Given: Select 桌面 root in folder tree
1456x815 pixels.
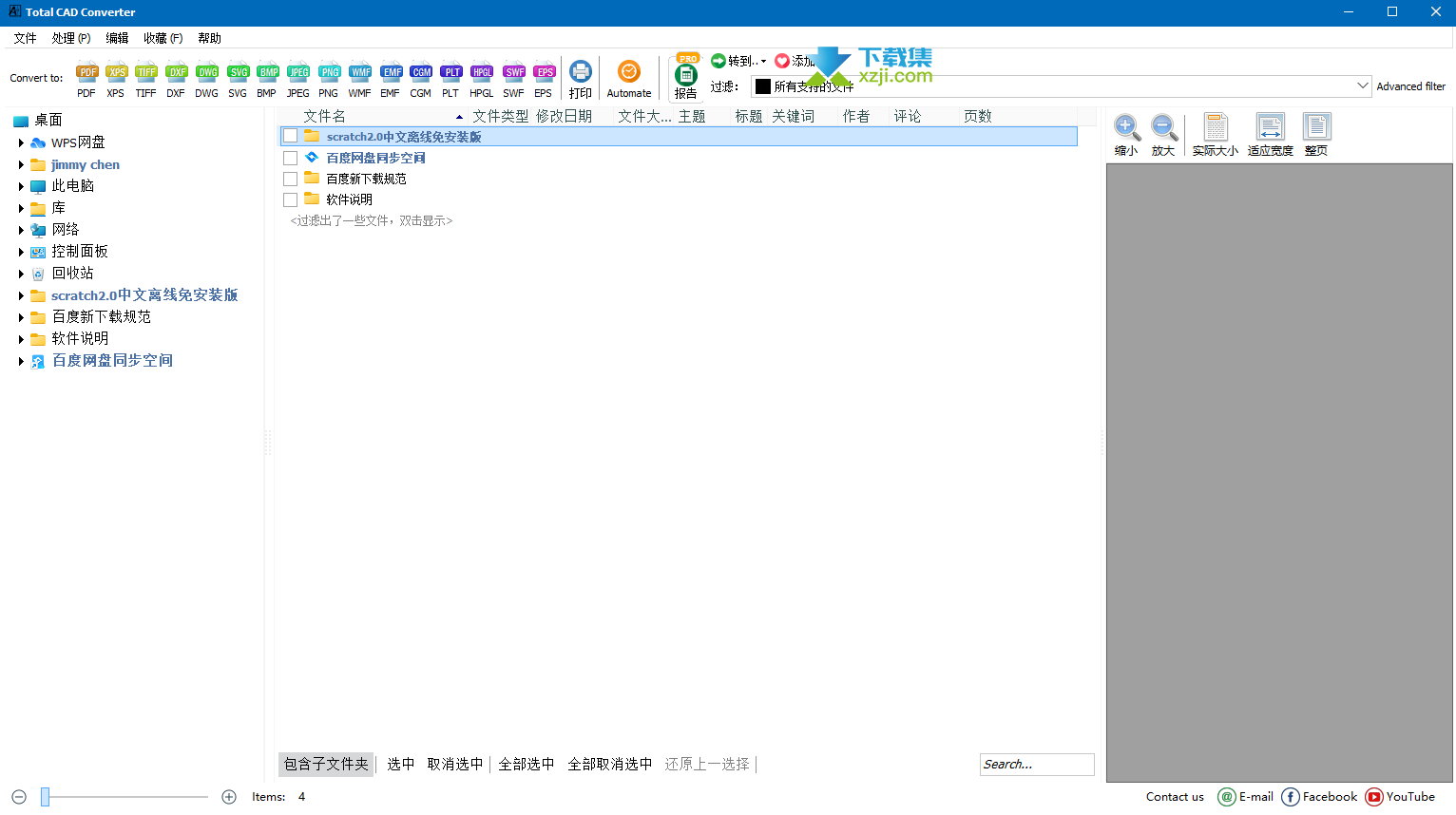Looking at the screenshot, I should (48, 121).
